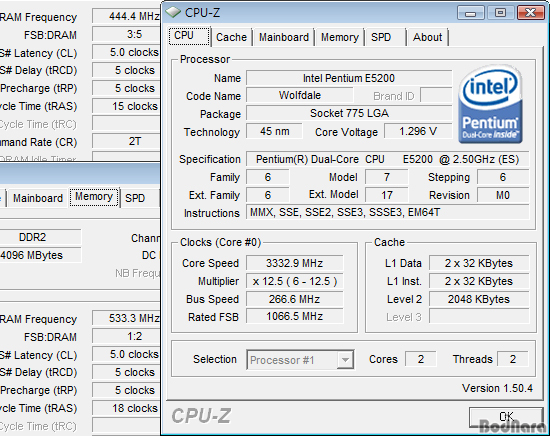Click the Ext. Model value 17
This screenshot has height=436, width=550.
click(387, 195)
